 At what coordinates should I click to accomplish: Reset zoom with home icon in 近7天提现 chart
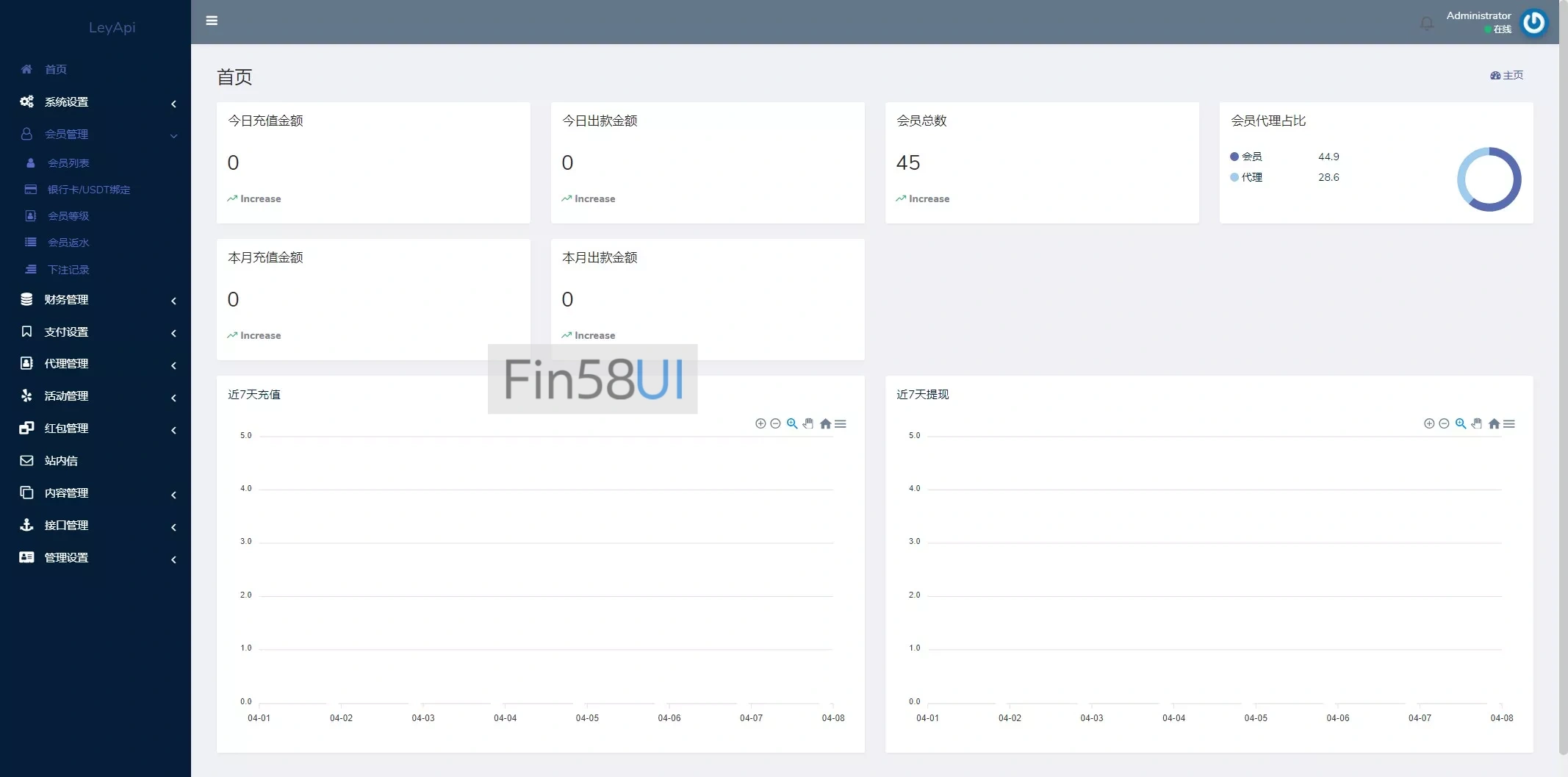tap(1494, 424)
